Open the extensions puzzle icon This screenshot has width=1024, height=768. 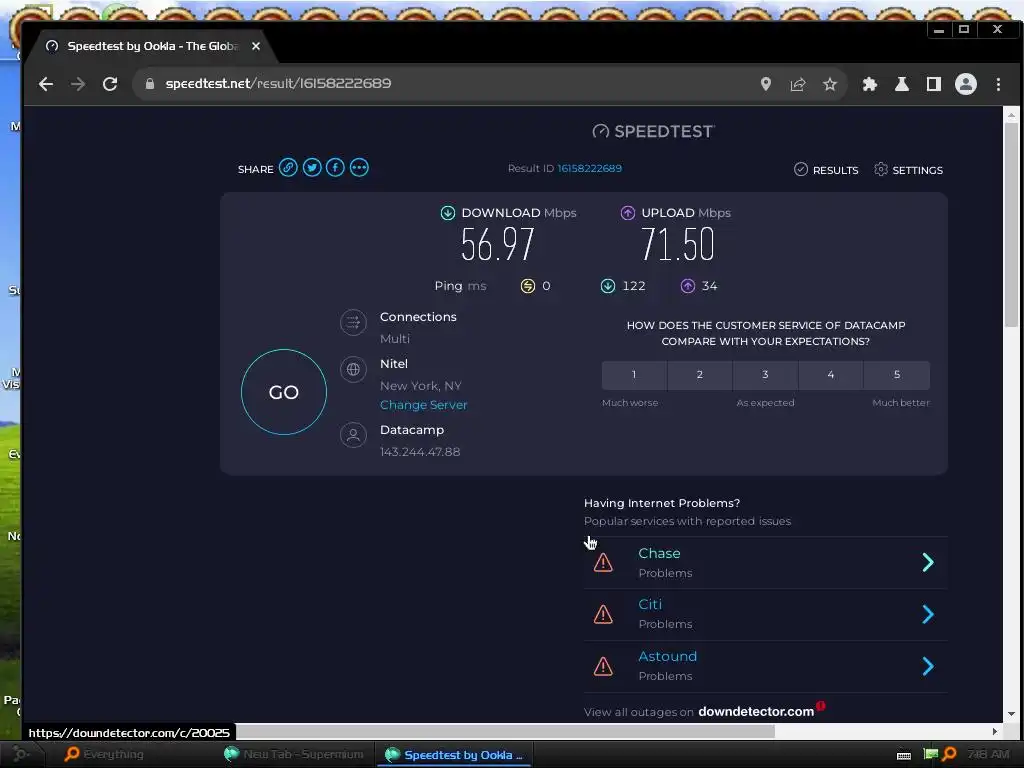(x=869, y=84)
